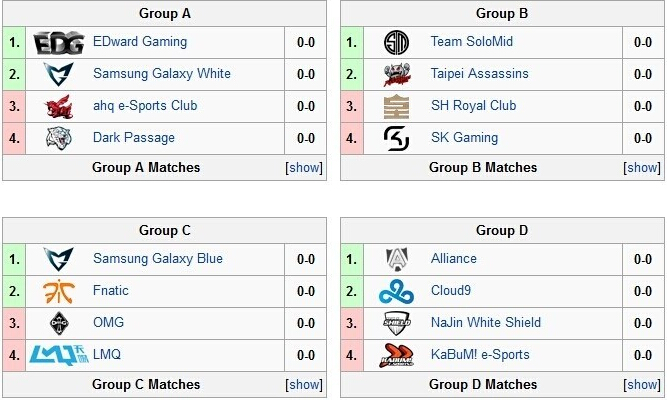The height and width of the screenshot is (400, 667).
Task: Click the KaBuM! e-Sports logo icon
Action: point(396,355)
